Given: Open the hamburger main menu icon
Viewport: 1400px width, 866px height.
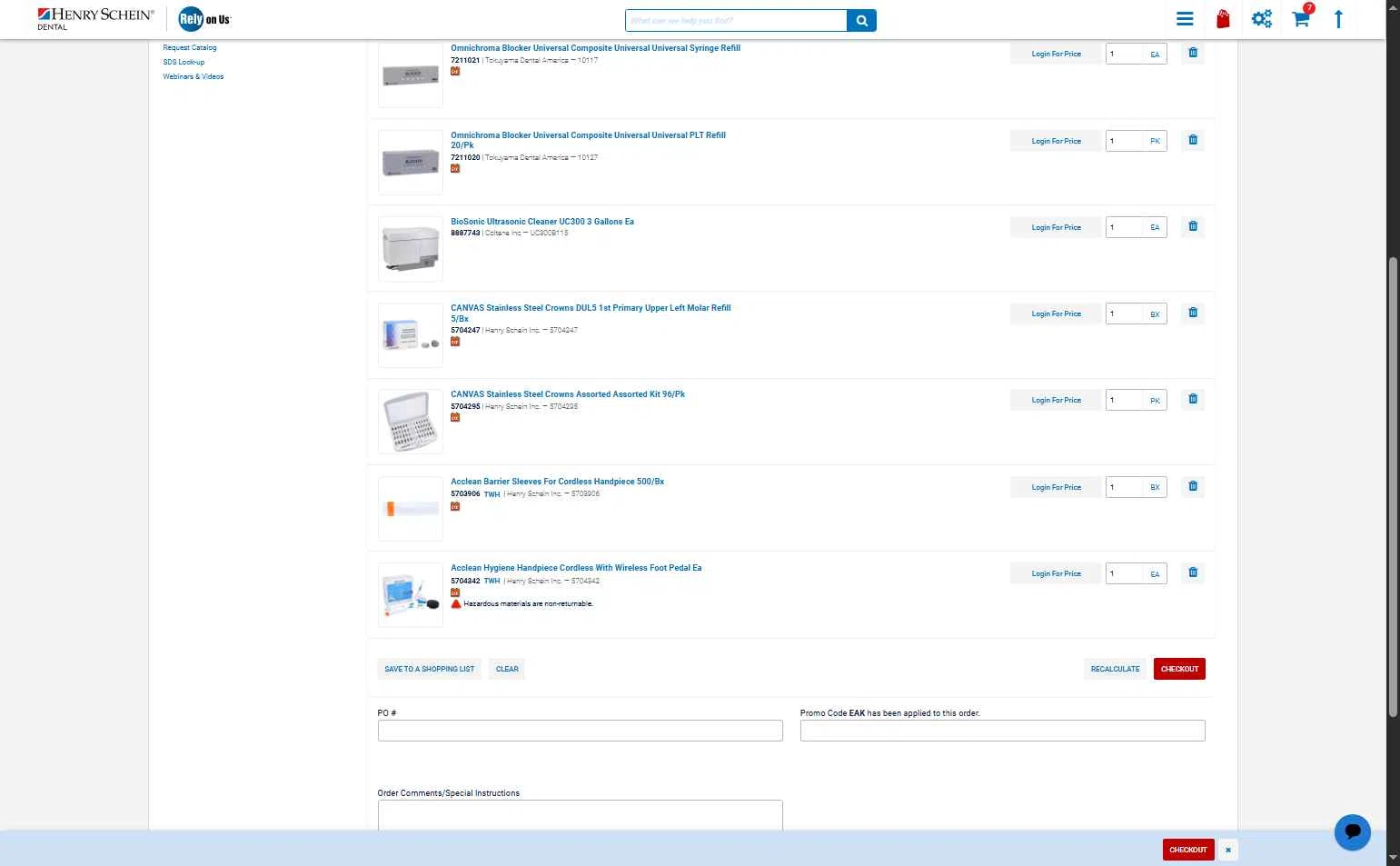Looking at the screenshot, I should [1185, 19].
